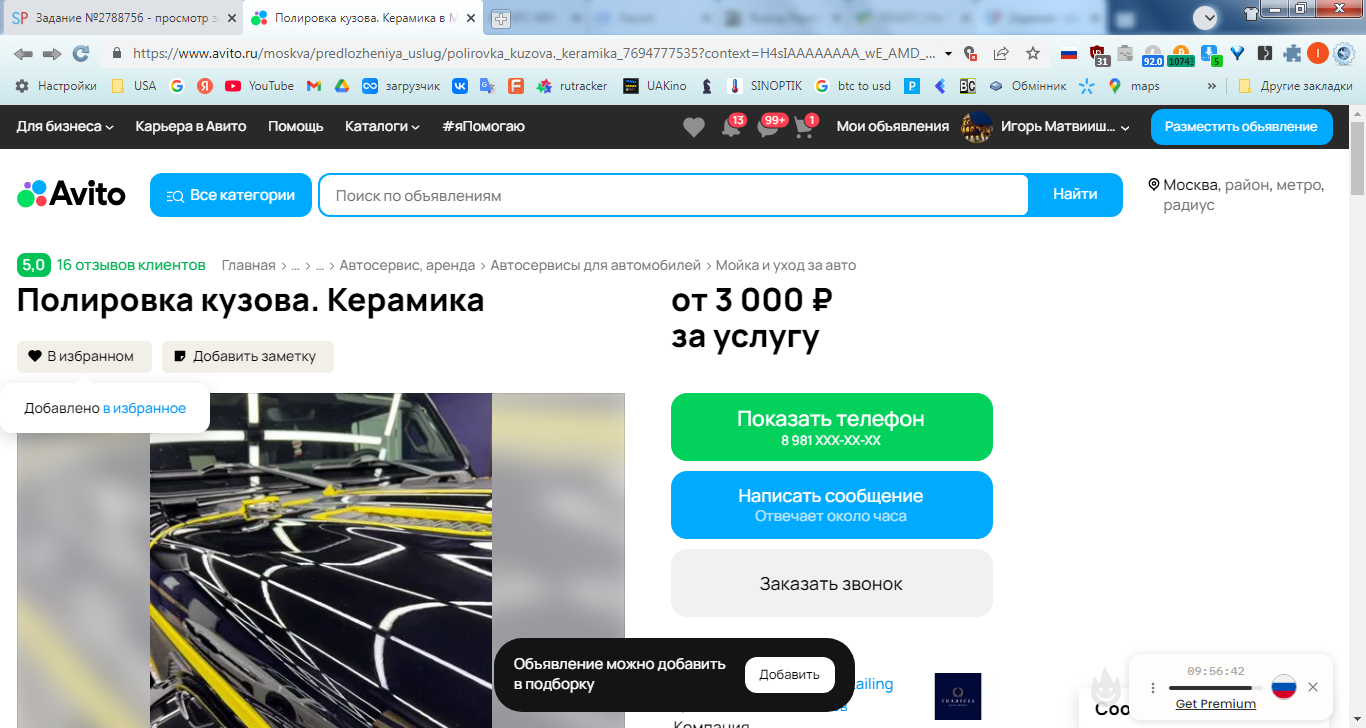Image resolution: width=1366 pixels, height=728 pixels.
Task: Click Написать сообщение button
Action: 831,505
